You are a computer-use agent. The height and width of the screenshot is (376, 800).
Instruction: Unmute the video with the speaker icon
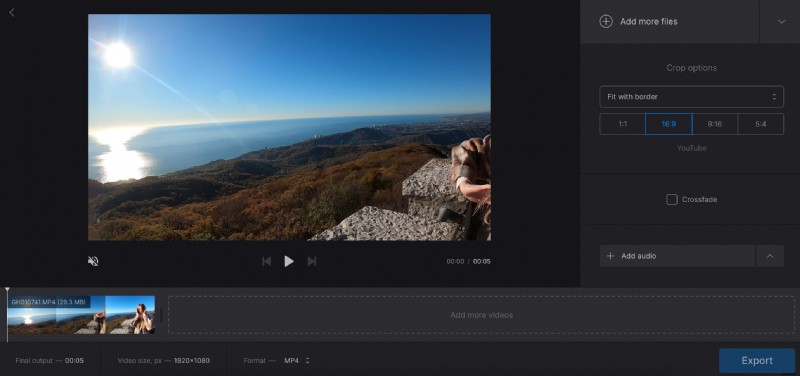[93, 261]
